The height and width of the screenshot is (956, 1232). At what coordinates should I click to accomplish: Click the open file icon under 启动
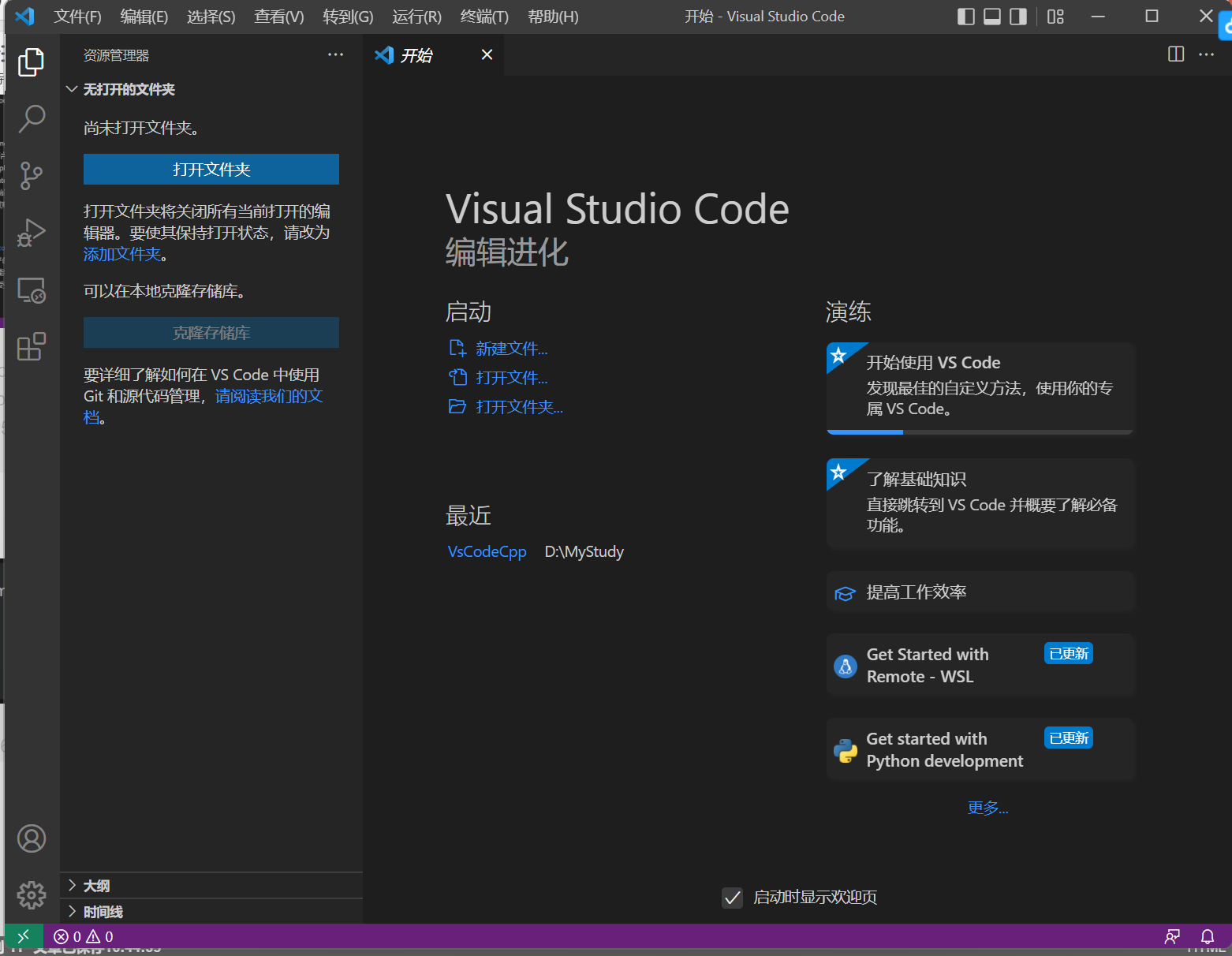click(457, 377)
